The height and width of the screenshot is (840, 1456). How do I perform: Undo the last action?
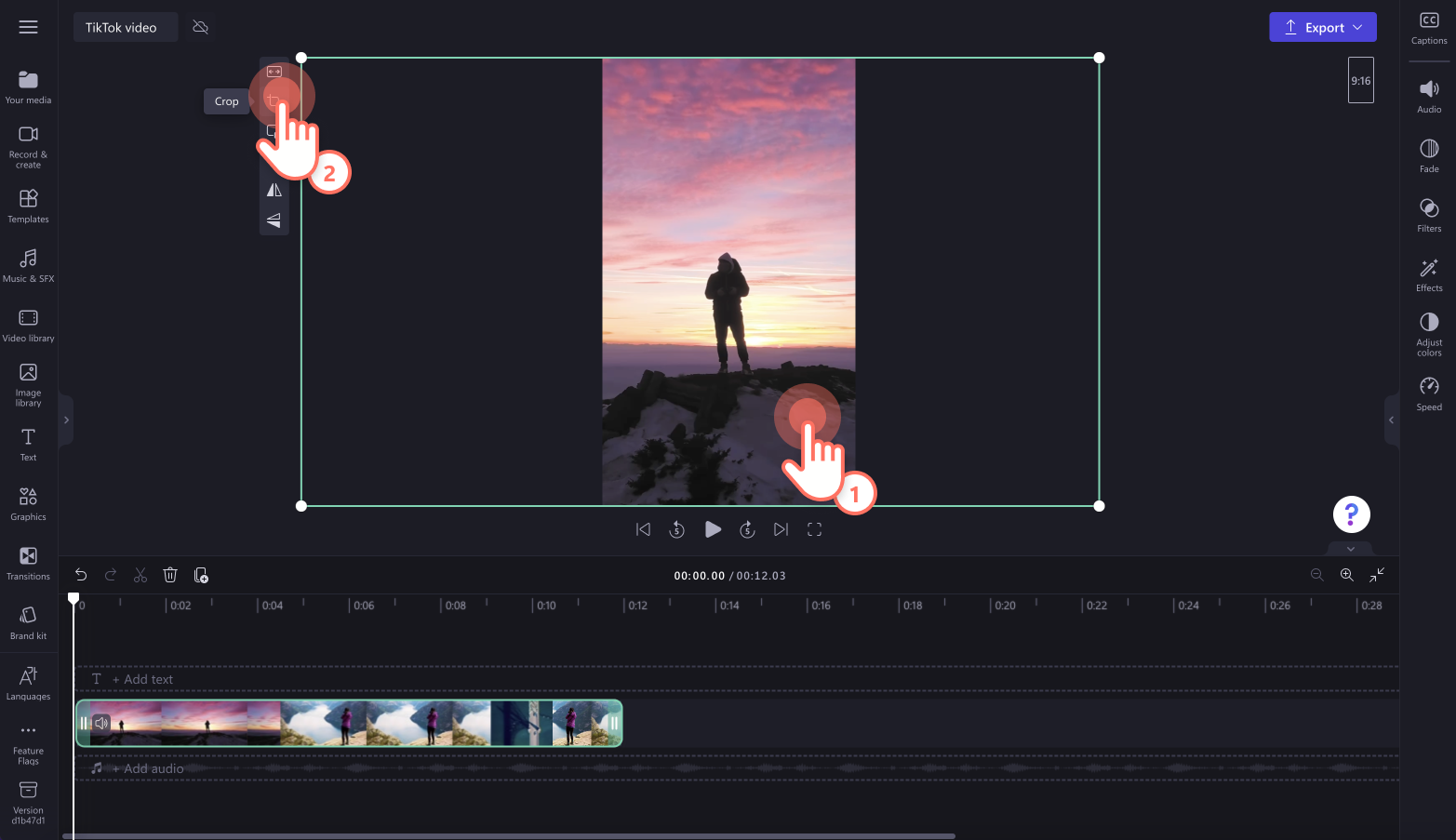click(x=81, y=575)
